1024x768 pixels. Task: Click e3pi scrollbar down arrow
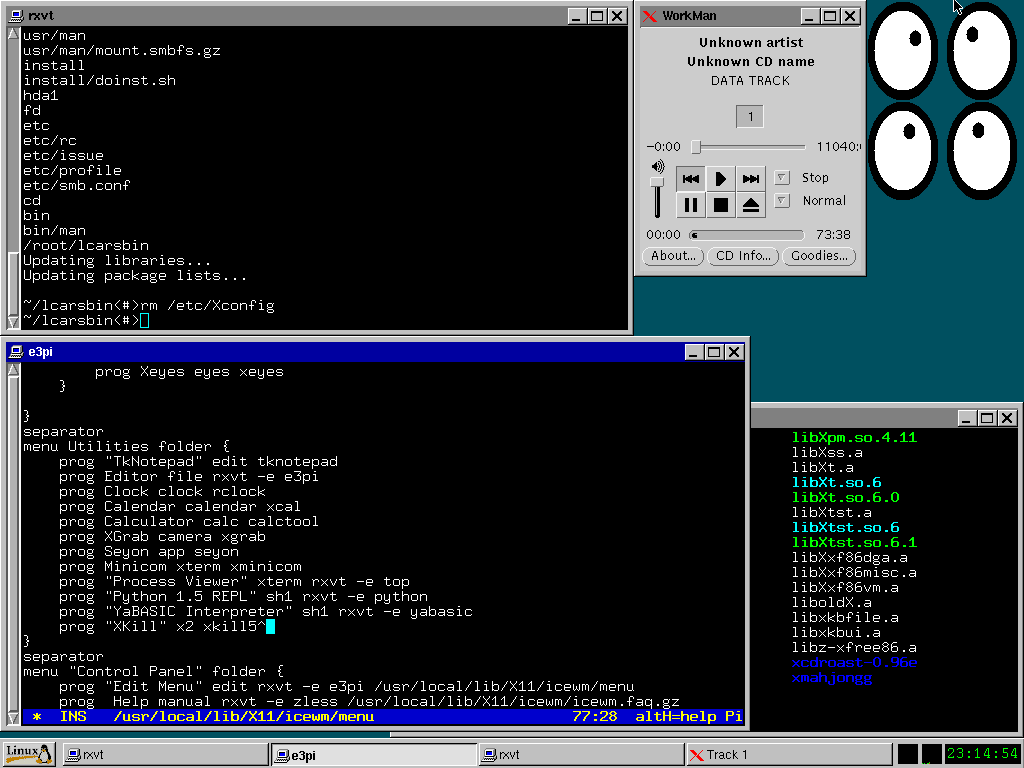pos(13,718)
